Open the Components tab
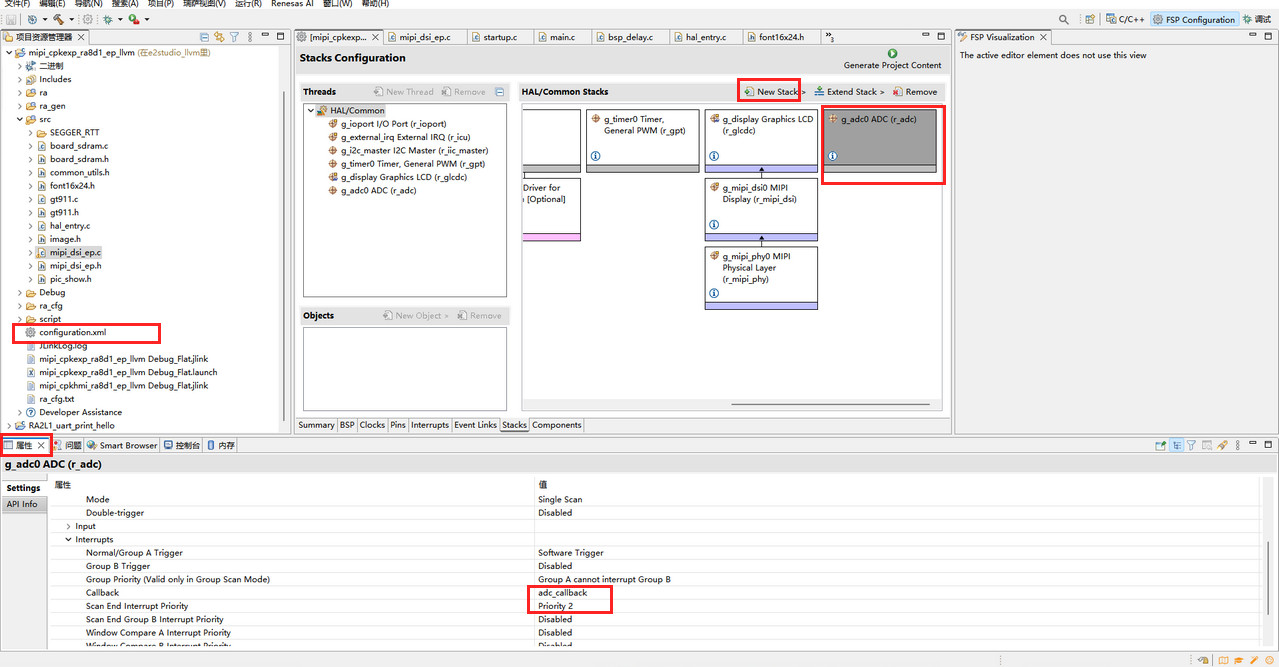1279x667 pixels. (556, 425)
